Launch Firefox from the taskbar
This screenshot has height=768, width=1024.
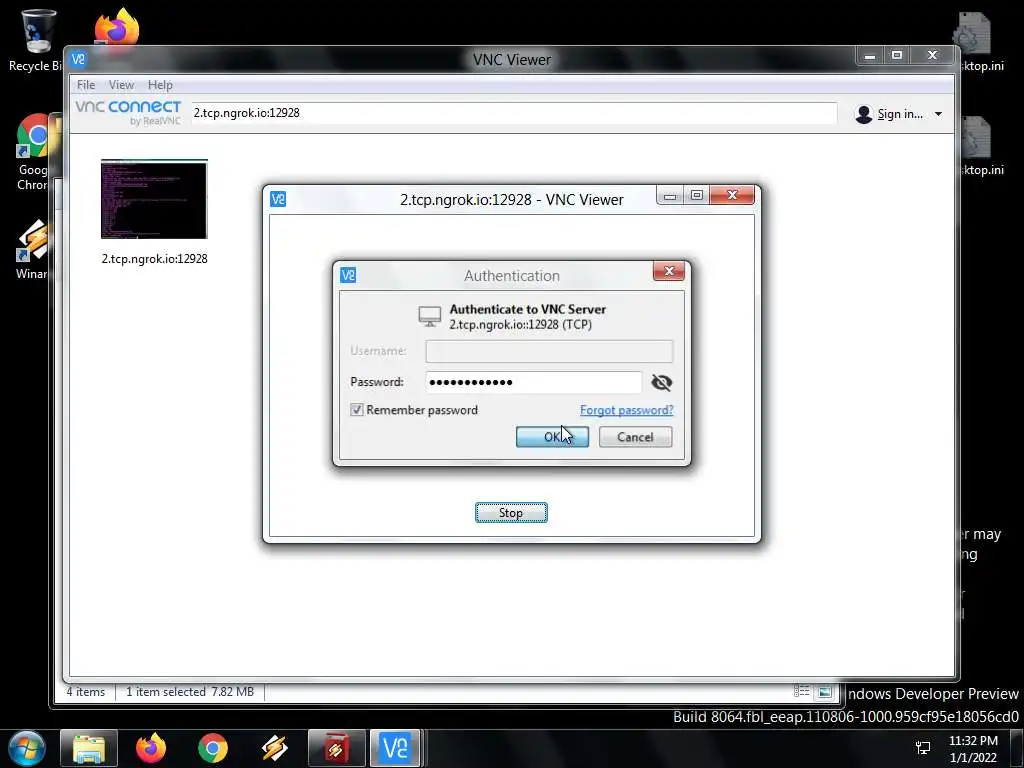(x=151, y=748)
